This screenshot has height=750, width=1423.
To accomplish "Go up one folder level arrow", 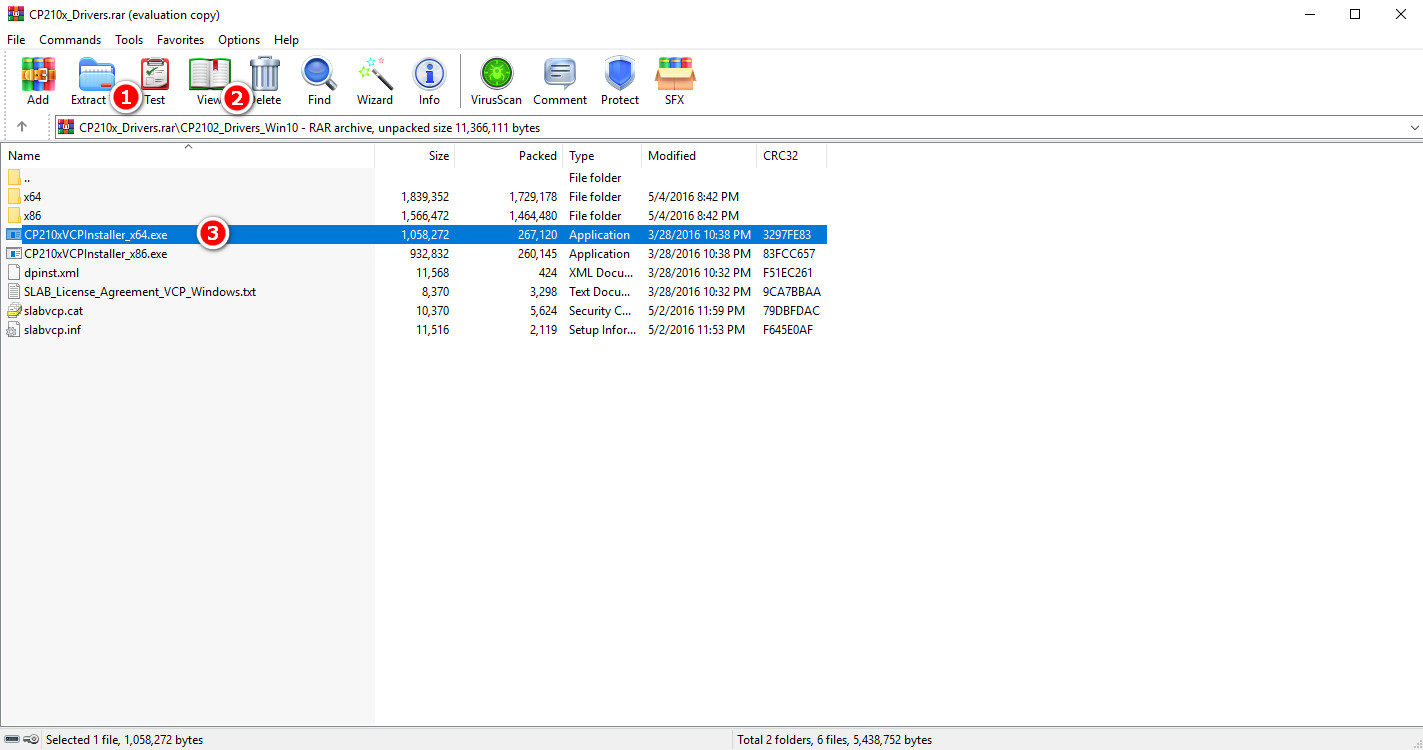I will click(x=22, y=127).
